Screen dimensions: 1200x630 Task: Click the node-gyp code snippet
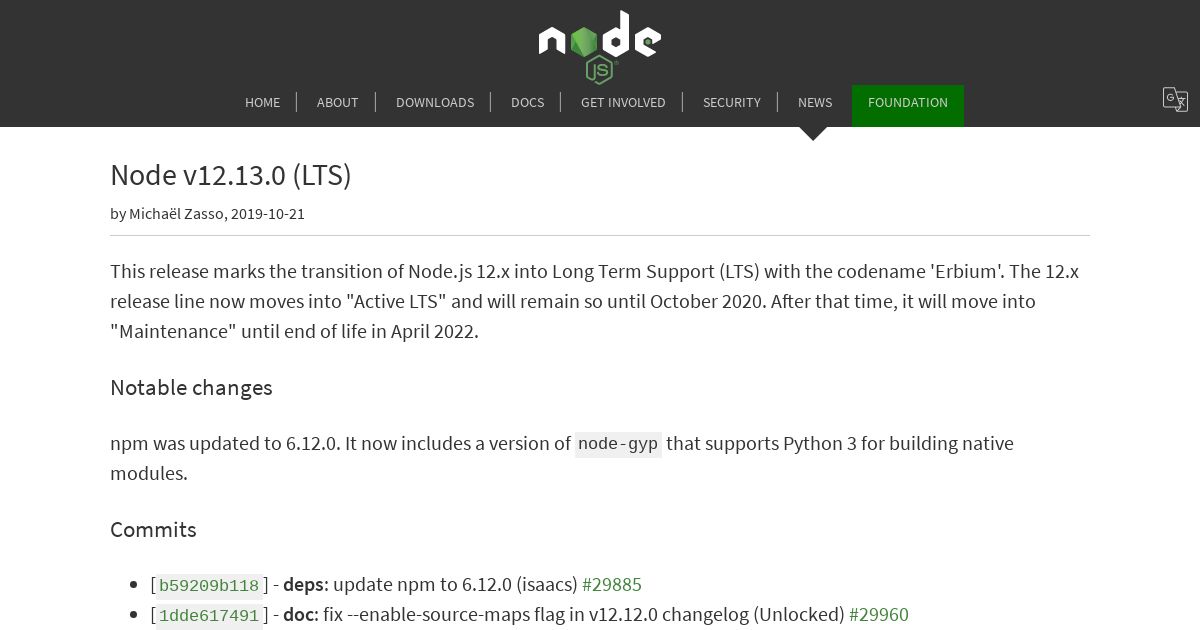click(618, 444)
